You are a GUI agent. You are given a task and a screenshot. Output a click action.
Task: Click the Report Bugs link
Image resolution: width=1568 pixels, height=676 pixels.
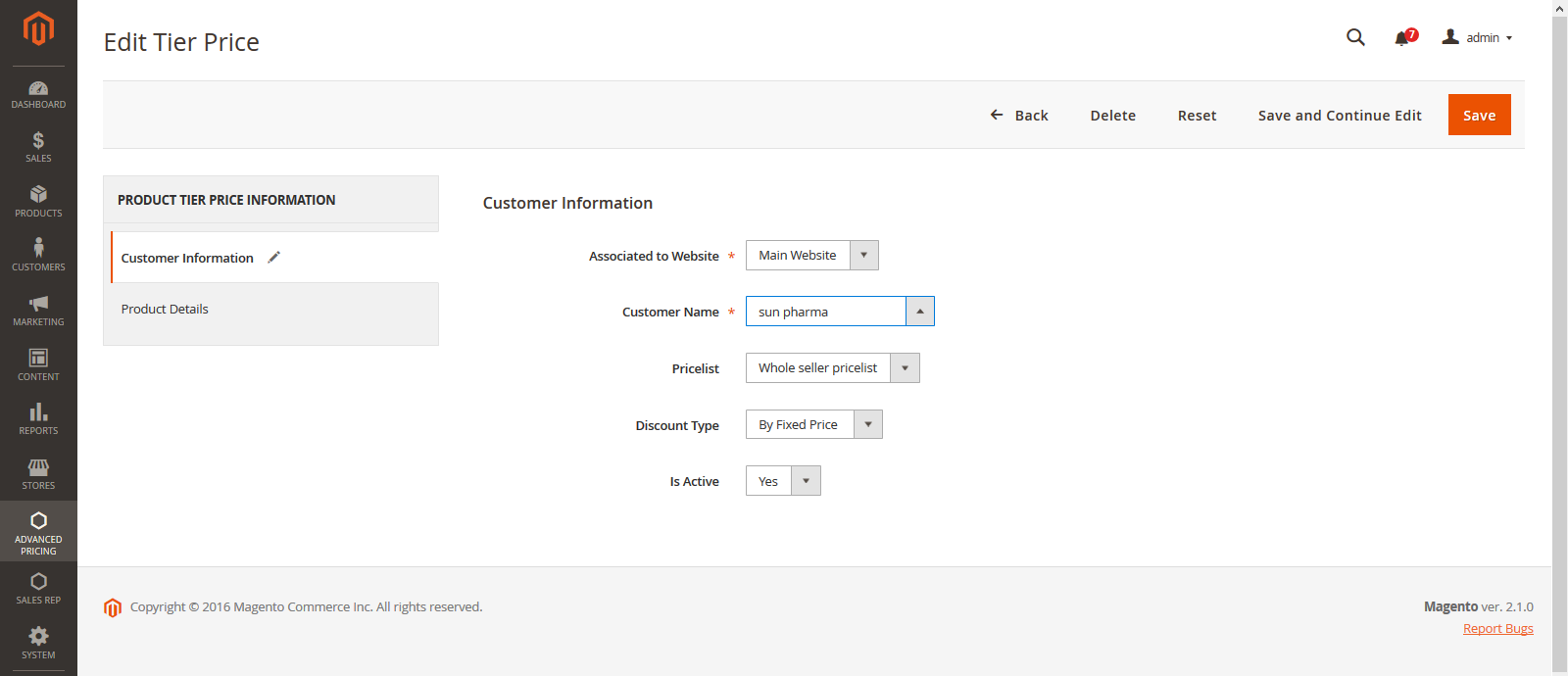[1497, 629]
